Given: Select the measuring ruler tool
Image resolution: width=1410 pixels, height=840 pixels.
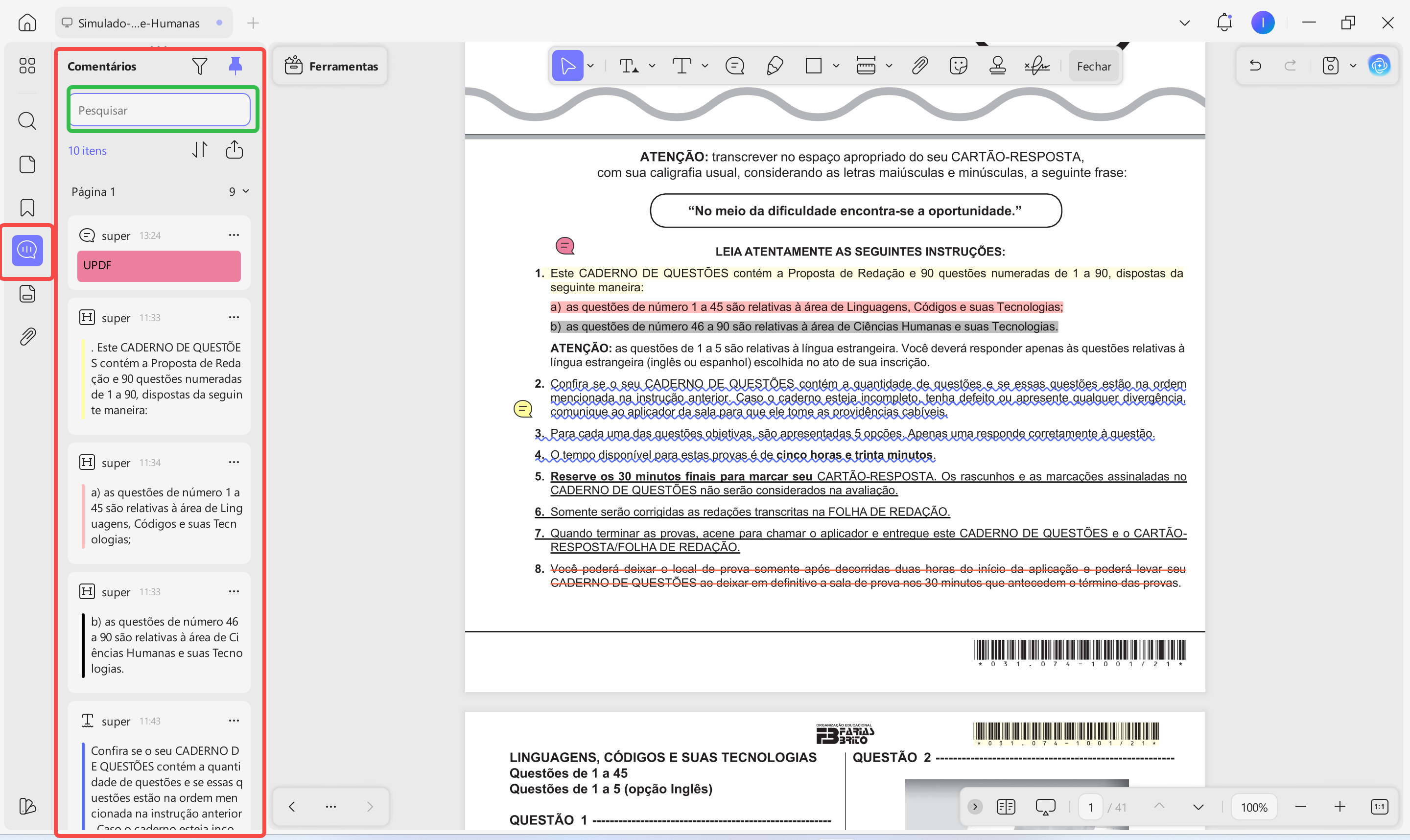Looking at the screenshot, I should click(x=866, y=66).
